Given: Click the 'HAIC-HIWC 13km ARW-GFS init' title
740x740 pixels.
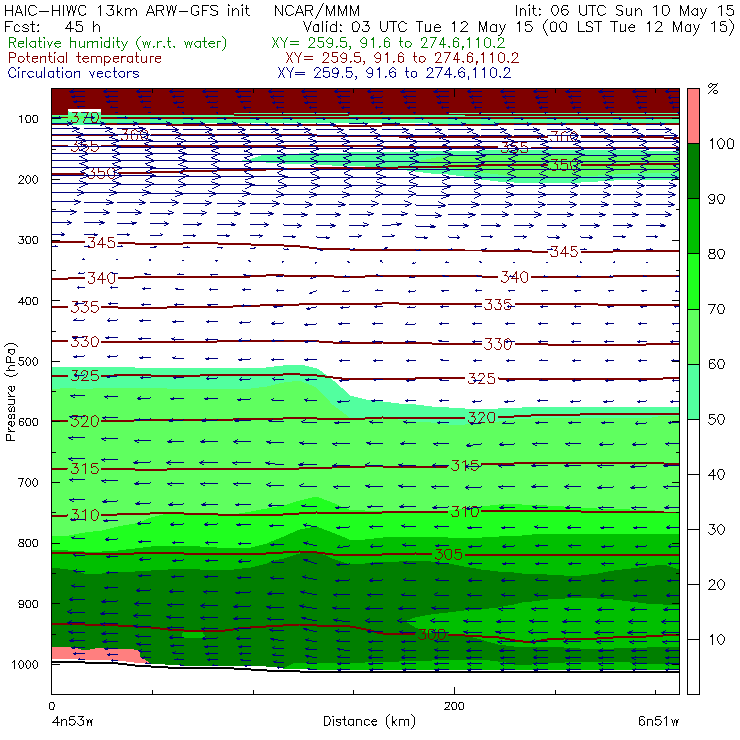Looking at the screenshot, I should [127, 10].
